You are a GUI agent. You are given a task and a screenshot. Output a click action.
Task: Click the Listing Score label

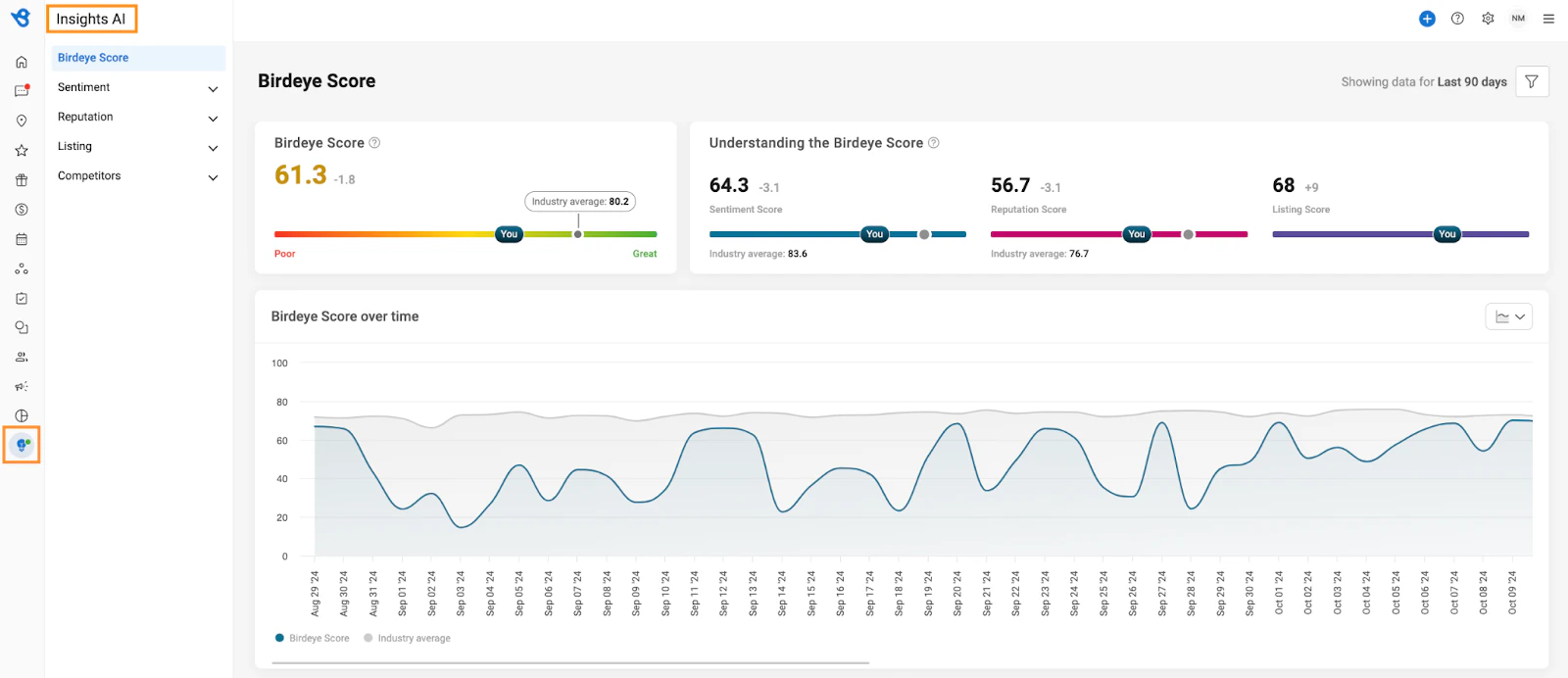(1301, 210)
